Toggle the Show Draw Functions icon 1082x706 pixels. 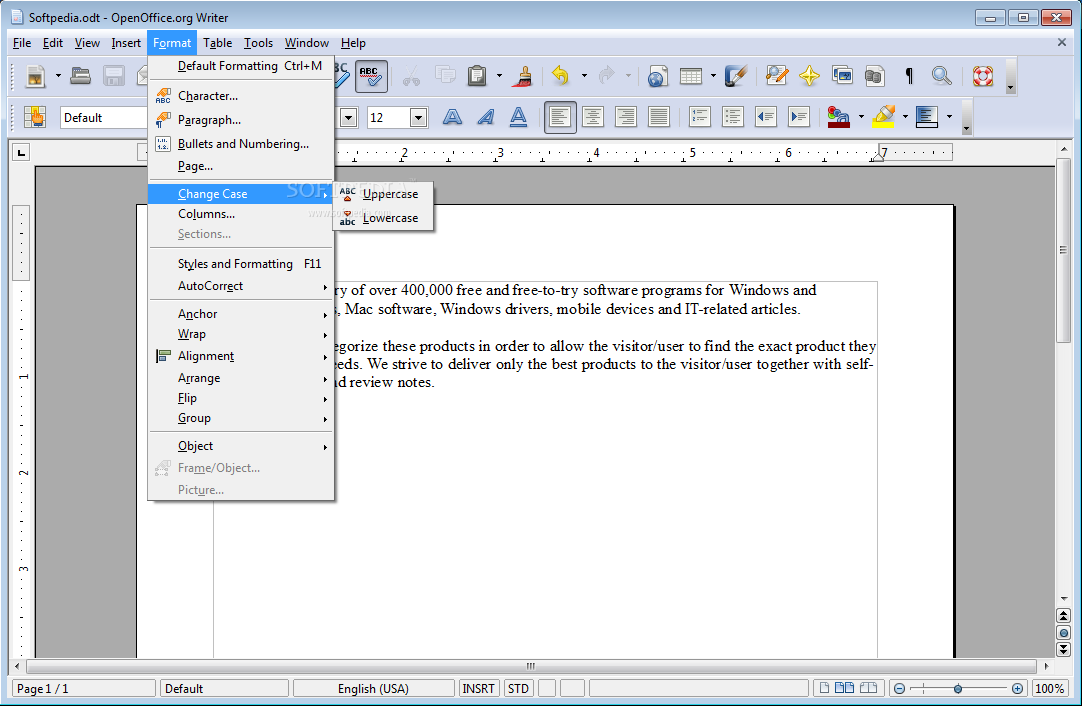tap(735, 76)
